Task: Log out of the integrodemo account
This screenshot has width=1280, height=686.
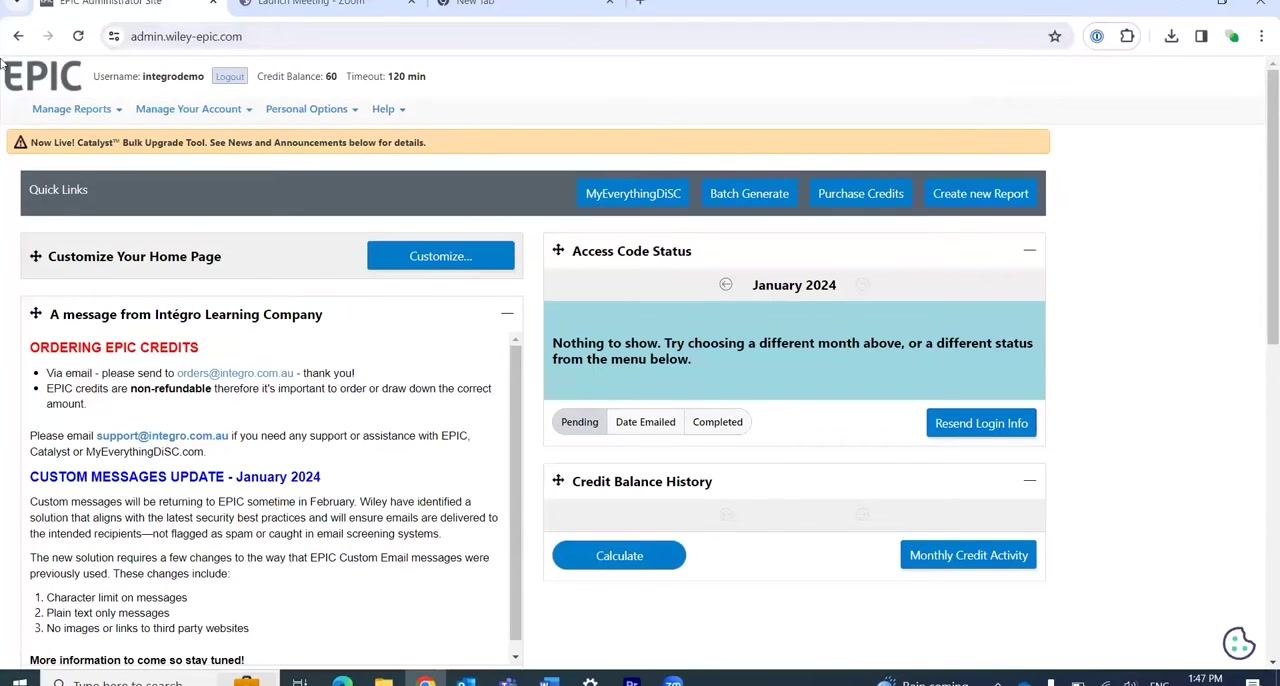Action: click(x=229, y=77)
